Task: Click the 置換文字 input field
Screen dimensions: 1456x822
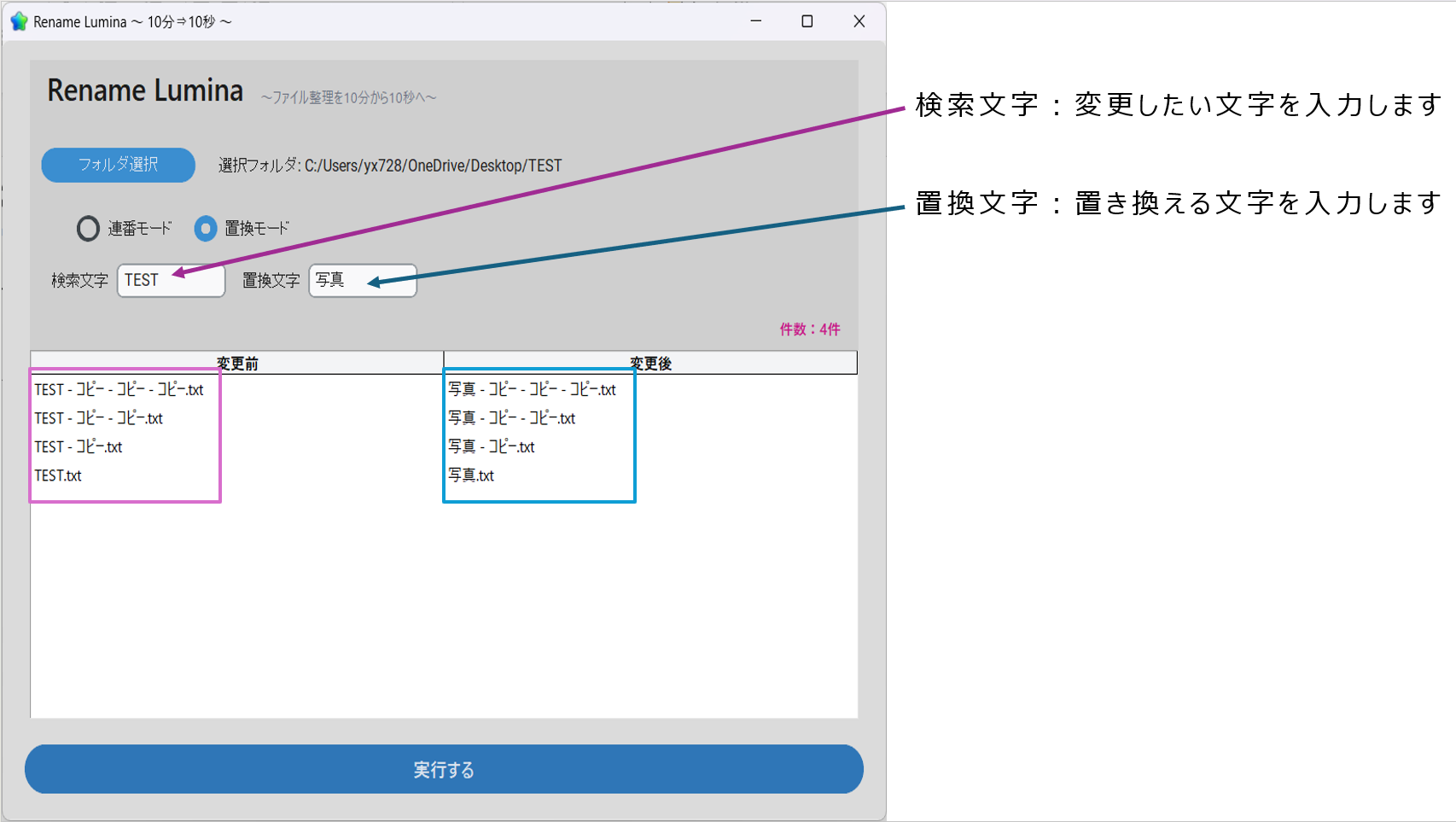Action: [362, 281]
